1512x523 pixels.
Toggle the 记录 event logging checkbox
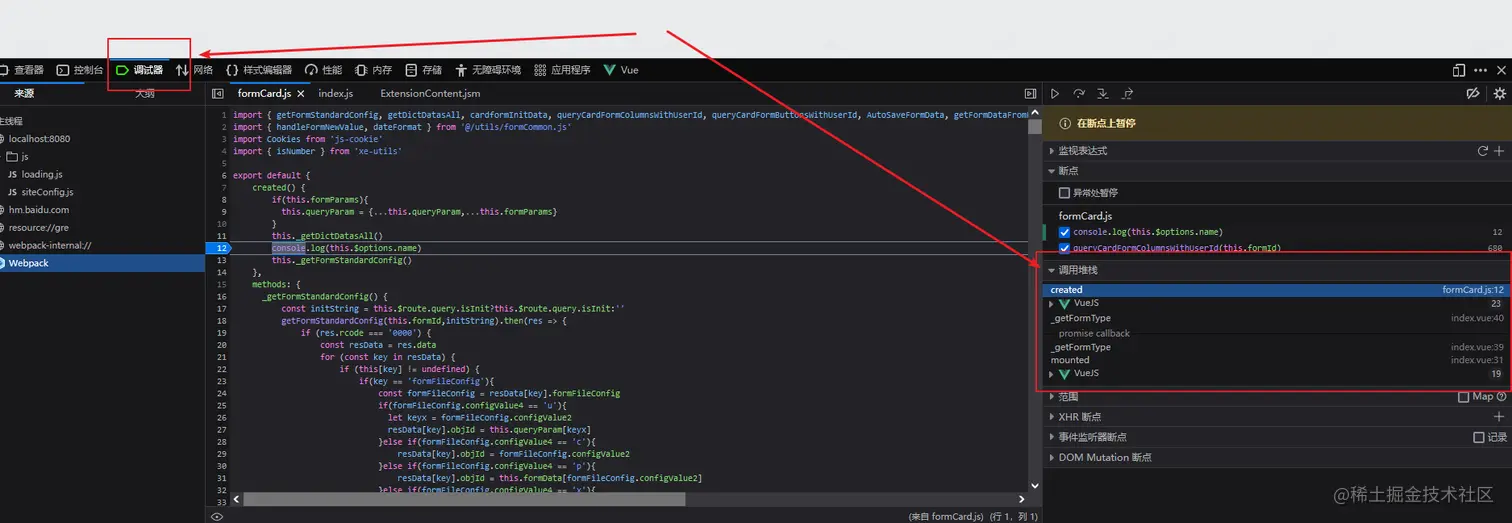coord(1479,437)
